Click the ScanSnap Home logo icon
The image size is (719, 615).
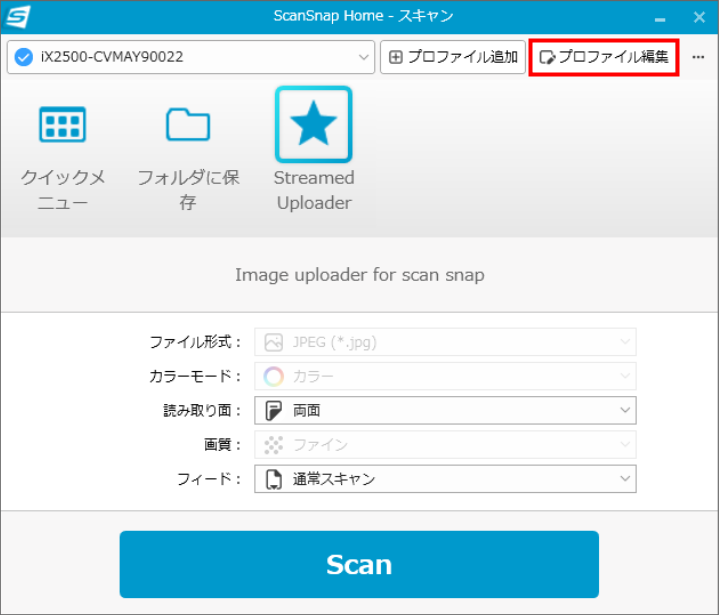[18, 17]
